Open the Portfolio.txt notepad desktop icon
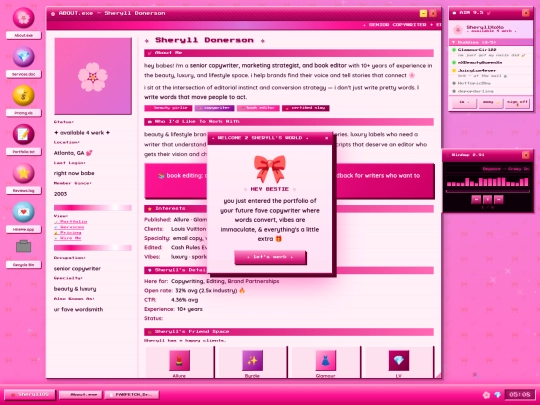Image resolution: width=540 pixels, height=405 pixels. [23, 134]
